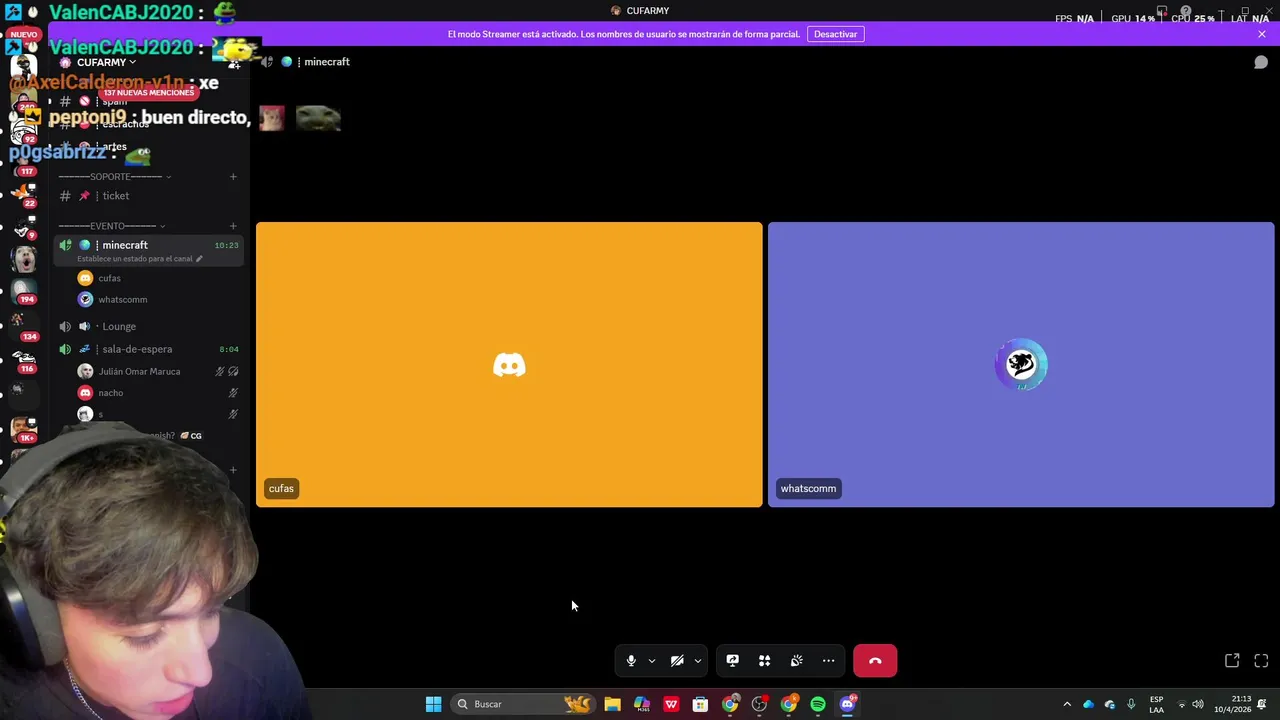
Task: Open server with 194 badge in sidebar
Action: pyautogui.click(x=24, y=291)
